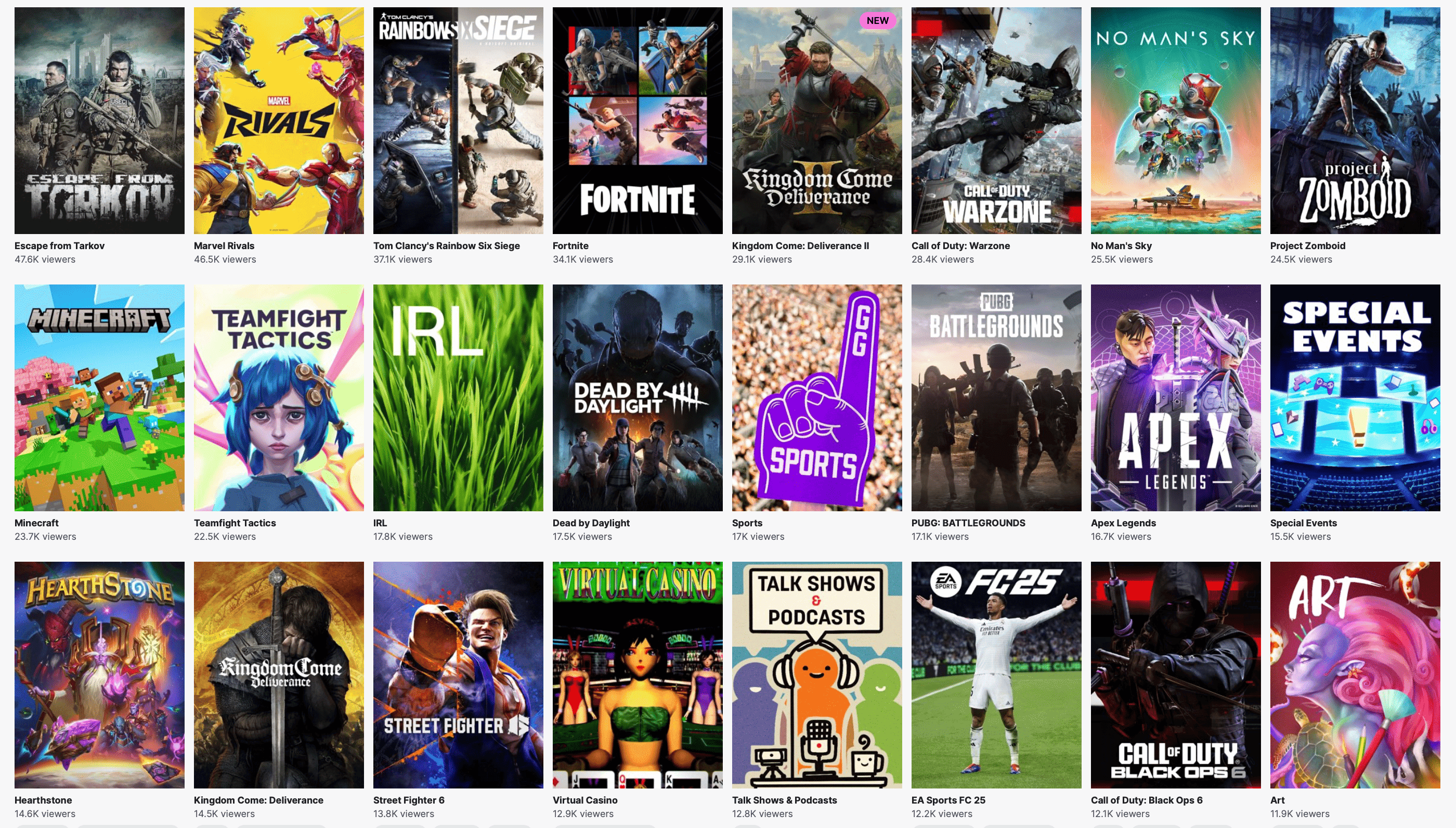Click the Marvel Rivals game thumbnail
1456x828 pixels.
pos(279,121)
